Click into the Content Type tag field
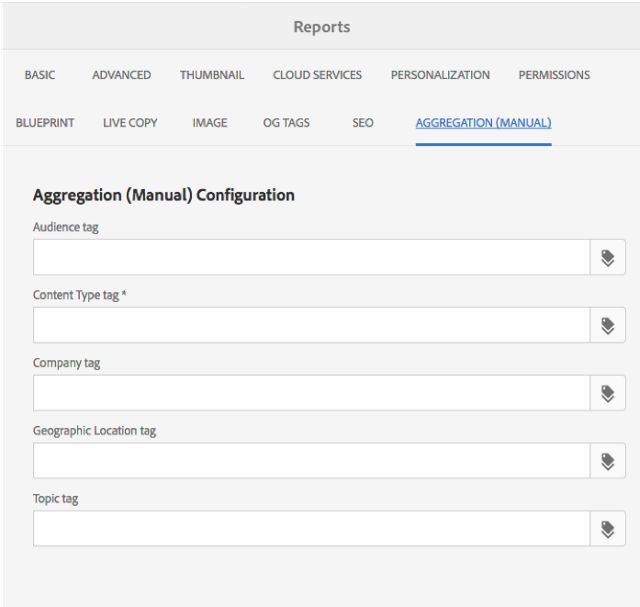This screenshot has width=640, height=607. [311, 325]
